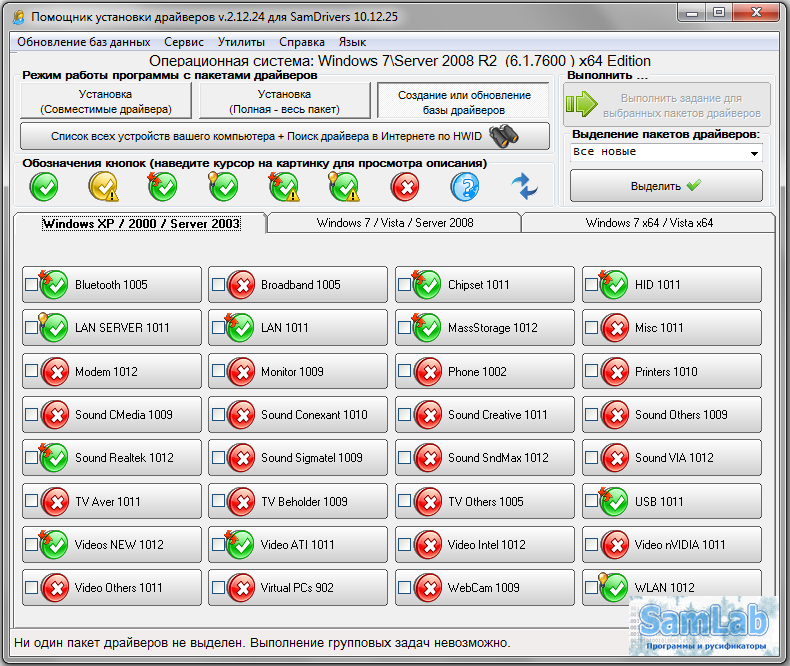
Task: Click the status bar message about unselected packages
Action: click(x=262, y=643)
